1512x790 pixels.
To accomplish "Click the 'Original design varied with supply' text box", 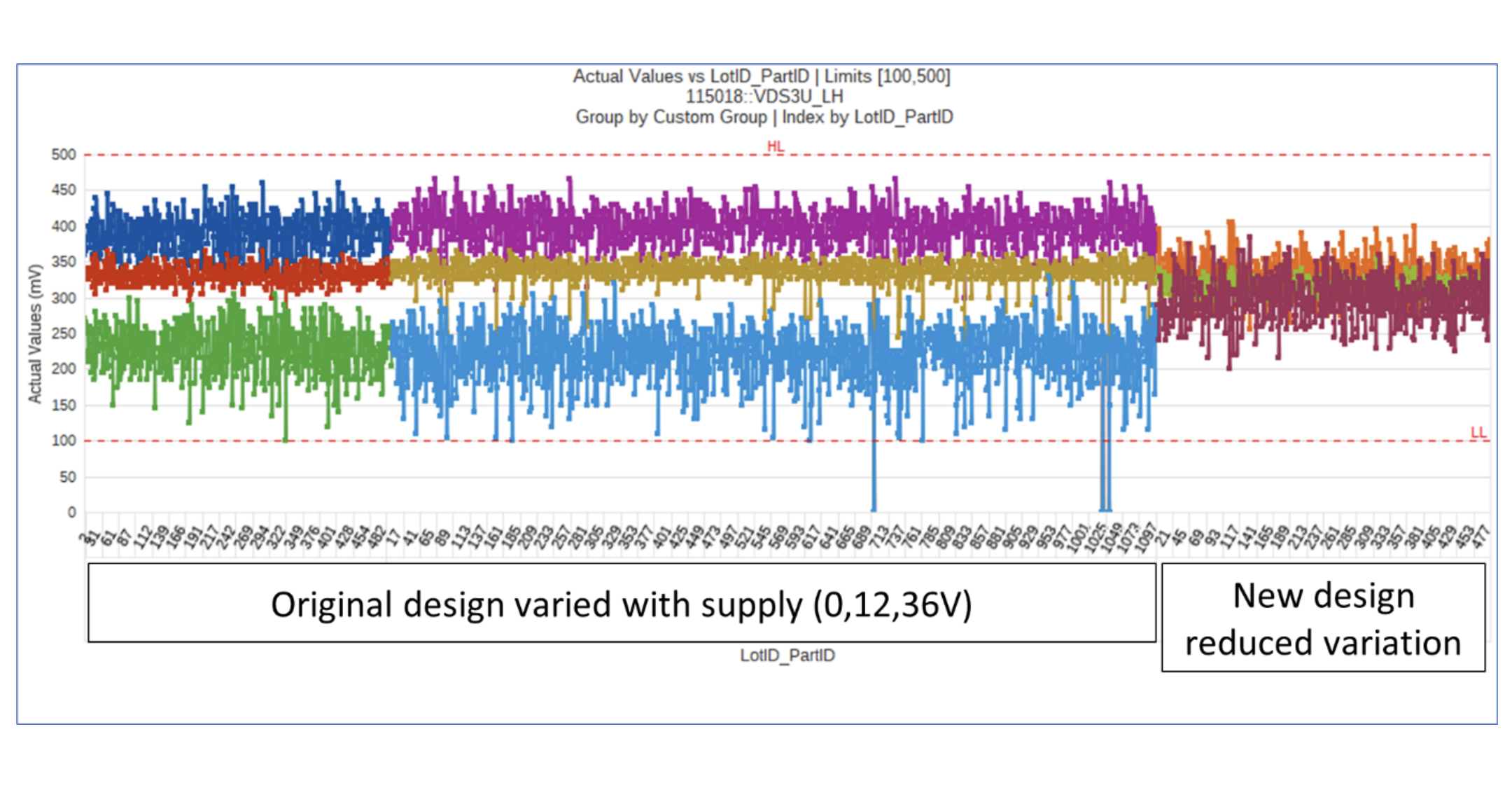I will click(x=622, y=604).
